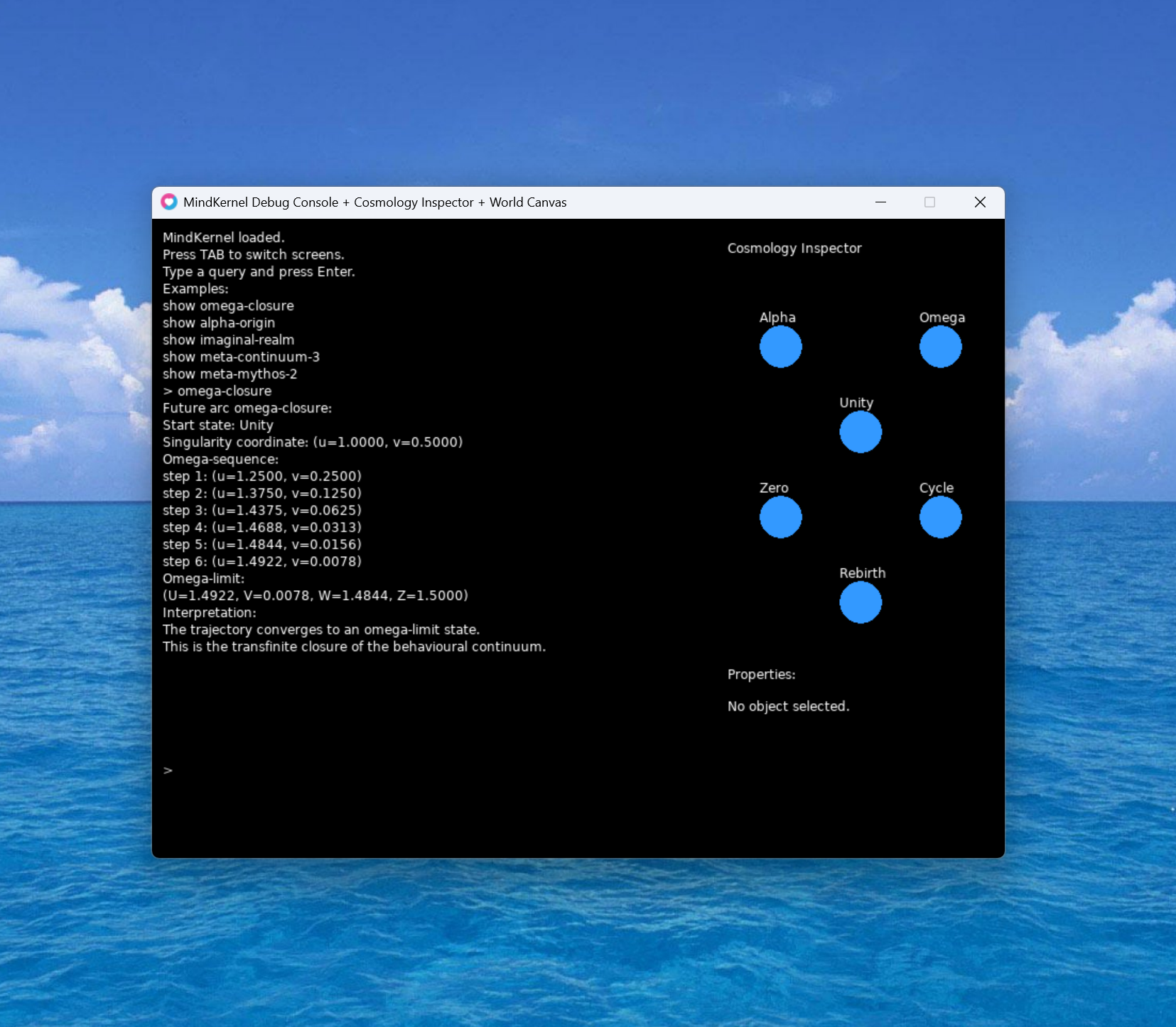The height and width of the screenshot is (1027, 1176).
Task: Click the 'Type a query and press Enter.' line
Action: (x=259, y=272)
